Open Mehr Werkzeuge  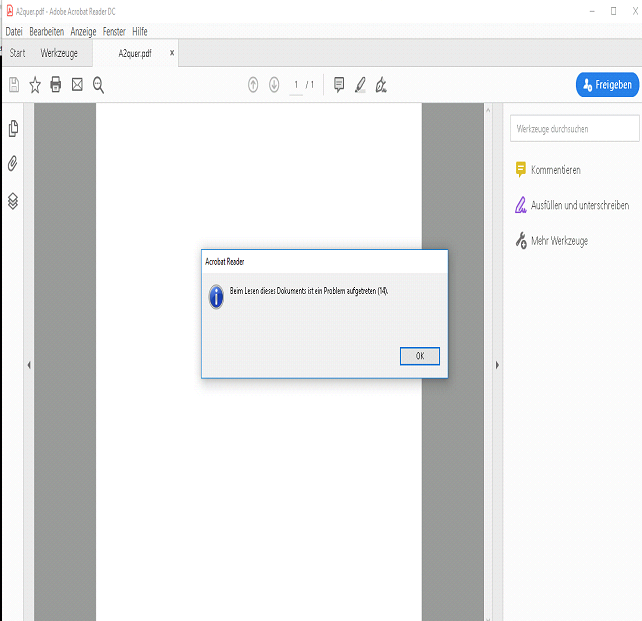(x=552, y=241)
